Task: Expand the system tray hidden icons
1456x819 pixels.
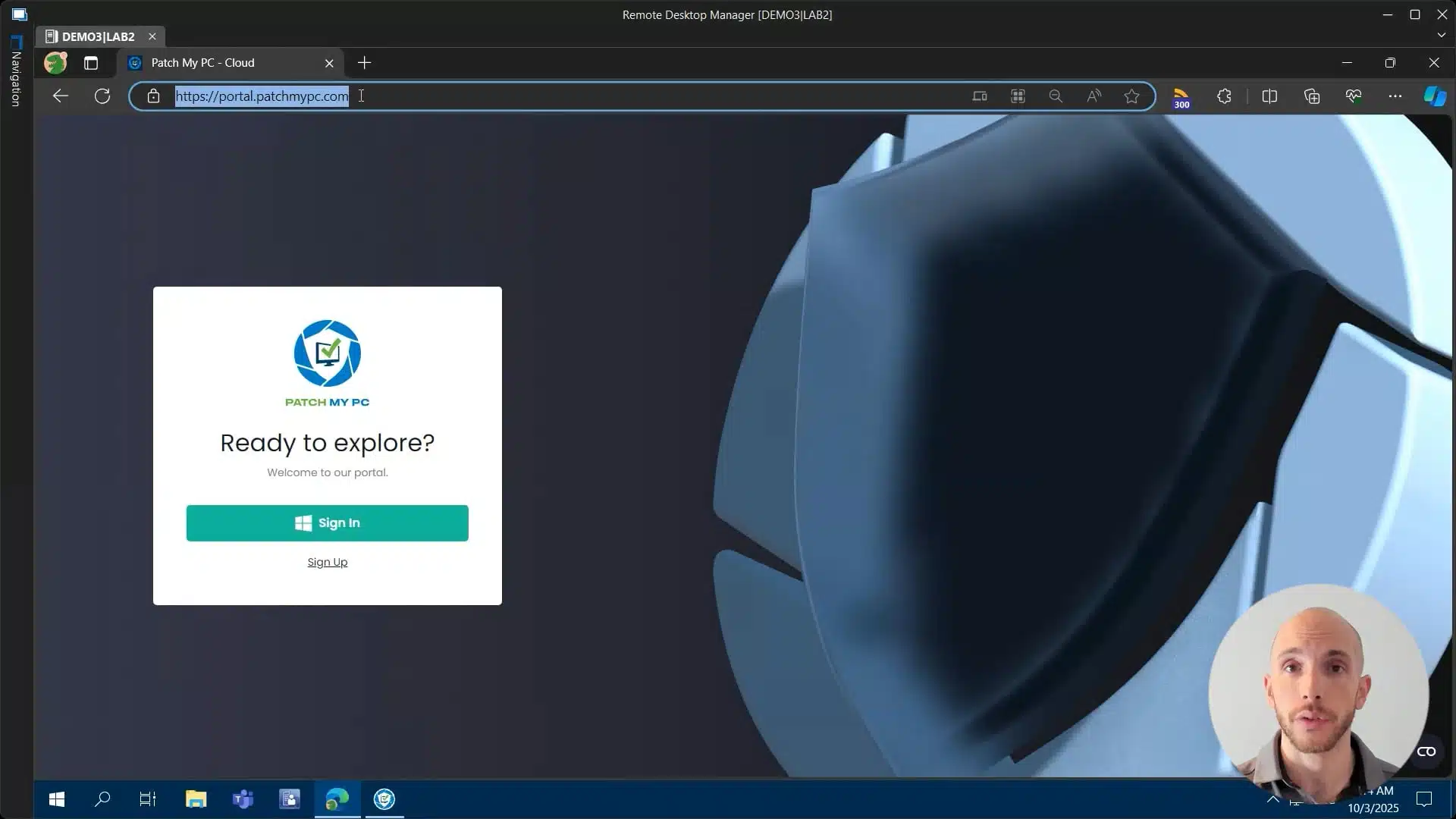Action: (x=1273, y=799)
